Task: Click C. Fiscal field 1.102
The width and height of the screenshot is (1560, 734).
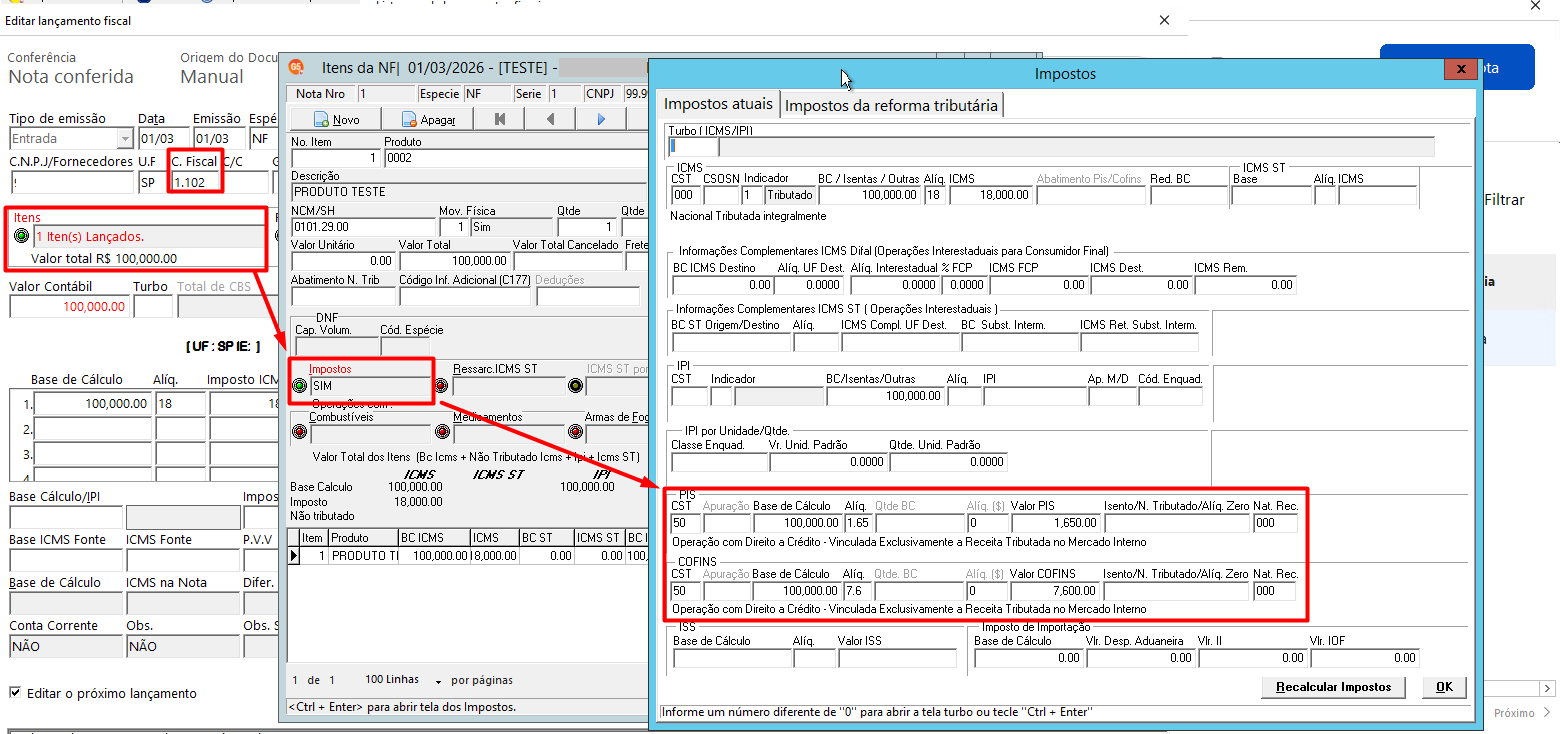Action: [194, 183]
